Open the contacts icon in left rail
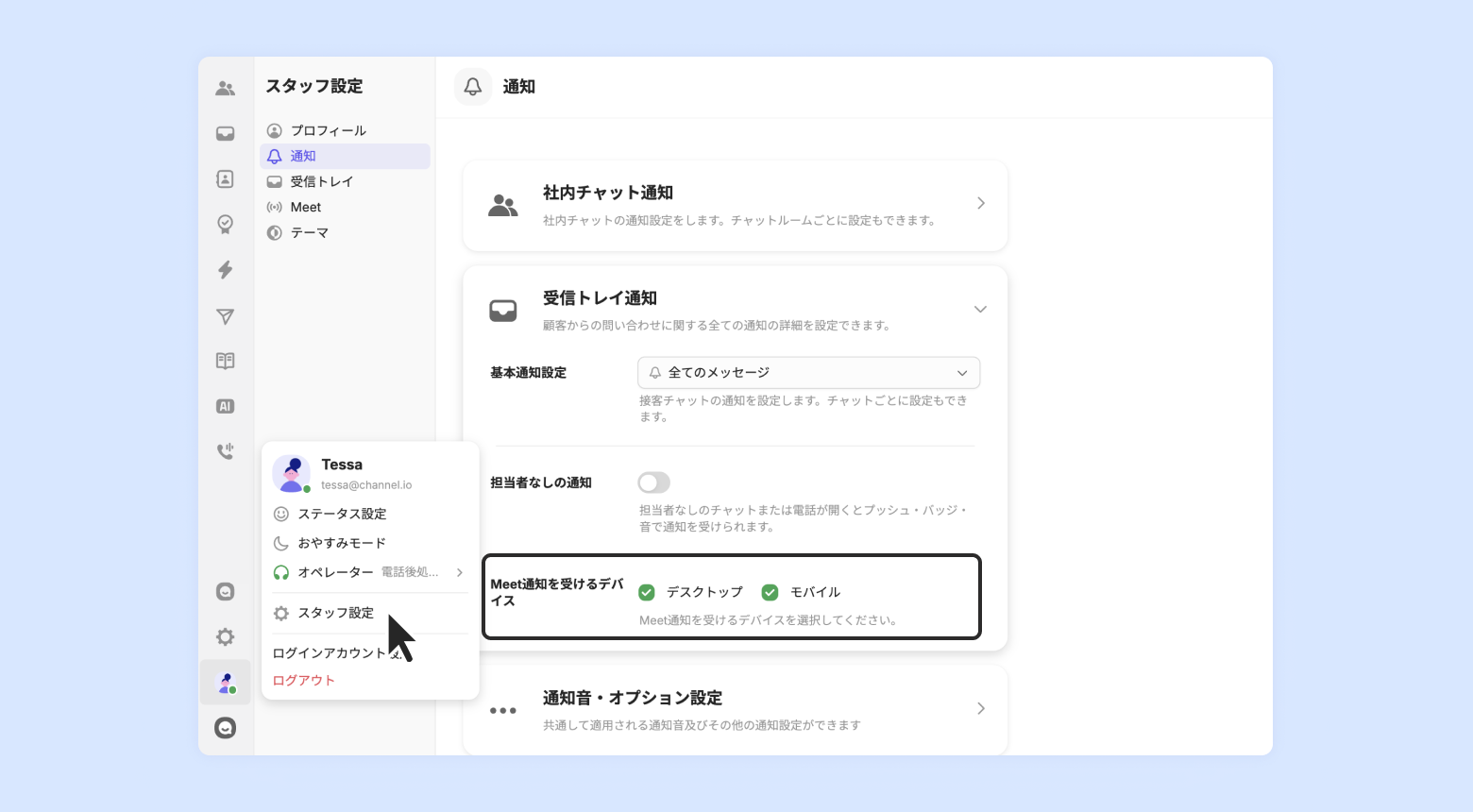The image size is (1473, 812). [225, 178]
